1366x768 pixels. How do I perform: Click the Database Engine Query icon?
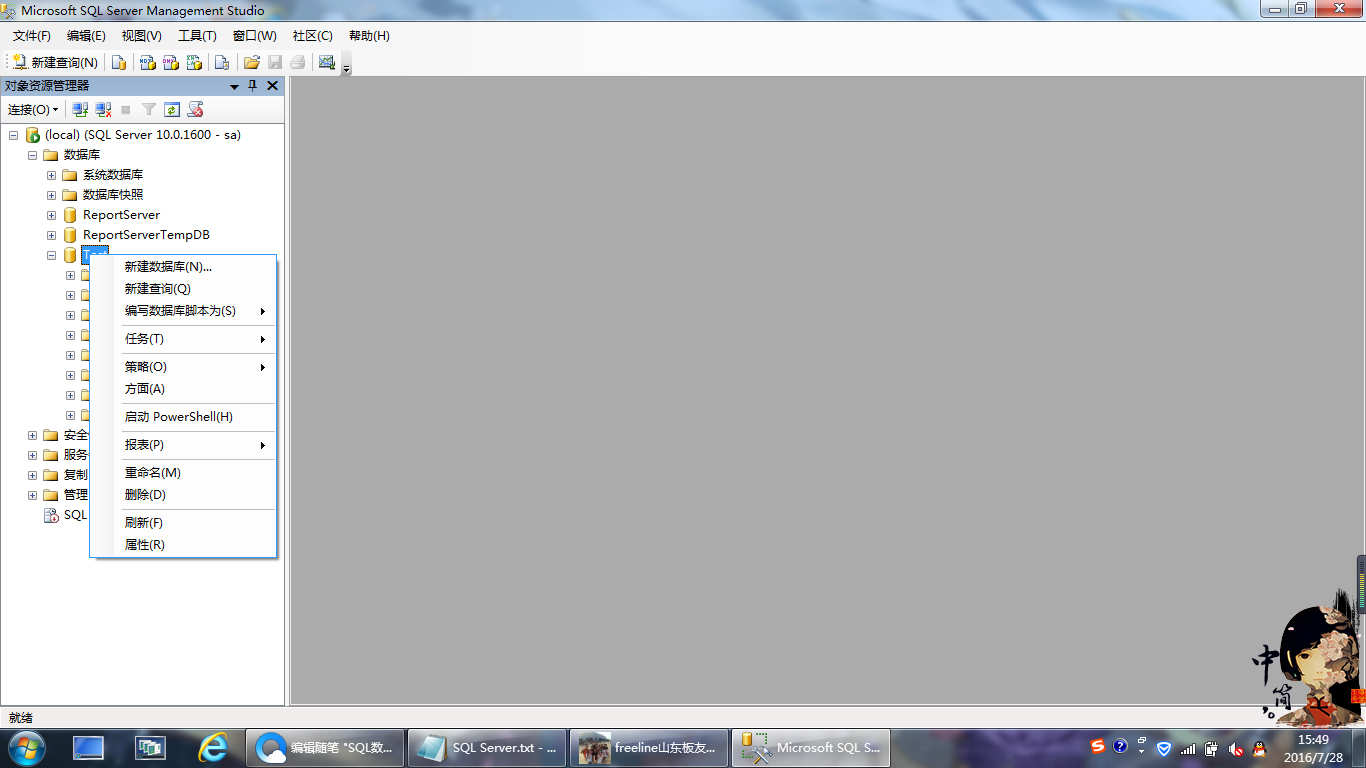[119, 62]
